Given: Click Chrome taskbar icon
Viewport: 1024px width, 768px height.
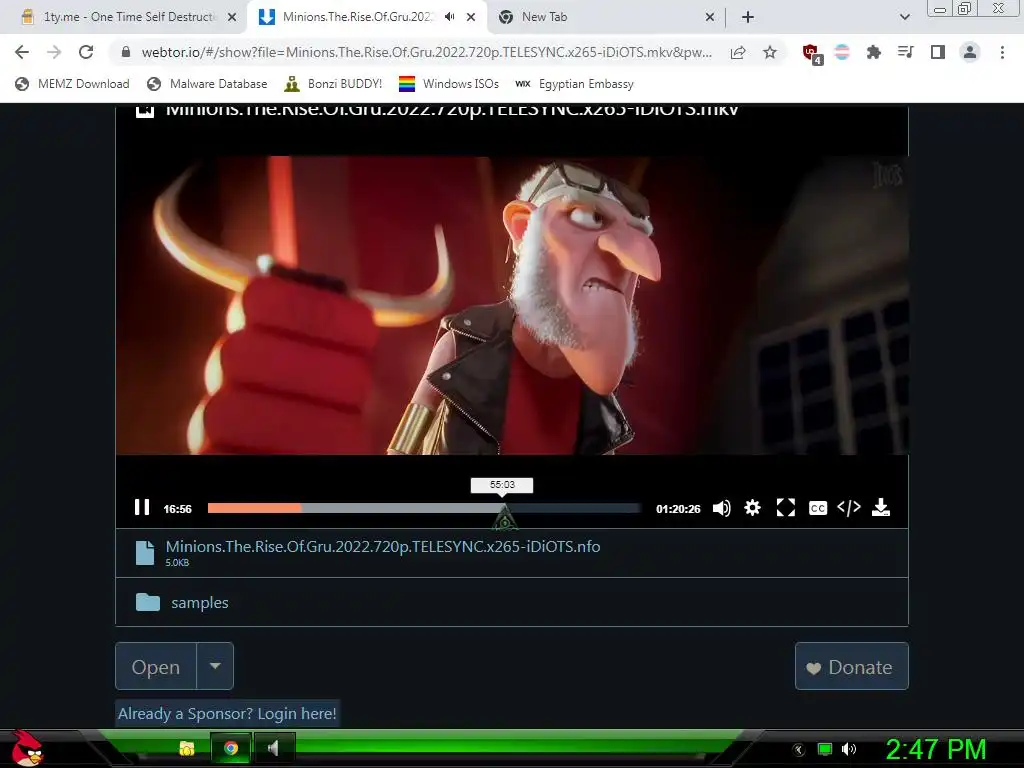Looking at the screenshot, I should click(x=231, y=748).
